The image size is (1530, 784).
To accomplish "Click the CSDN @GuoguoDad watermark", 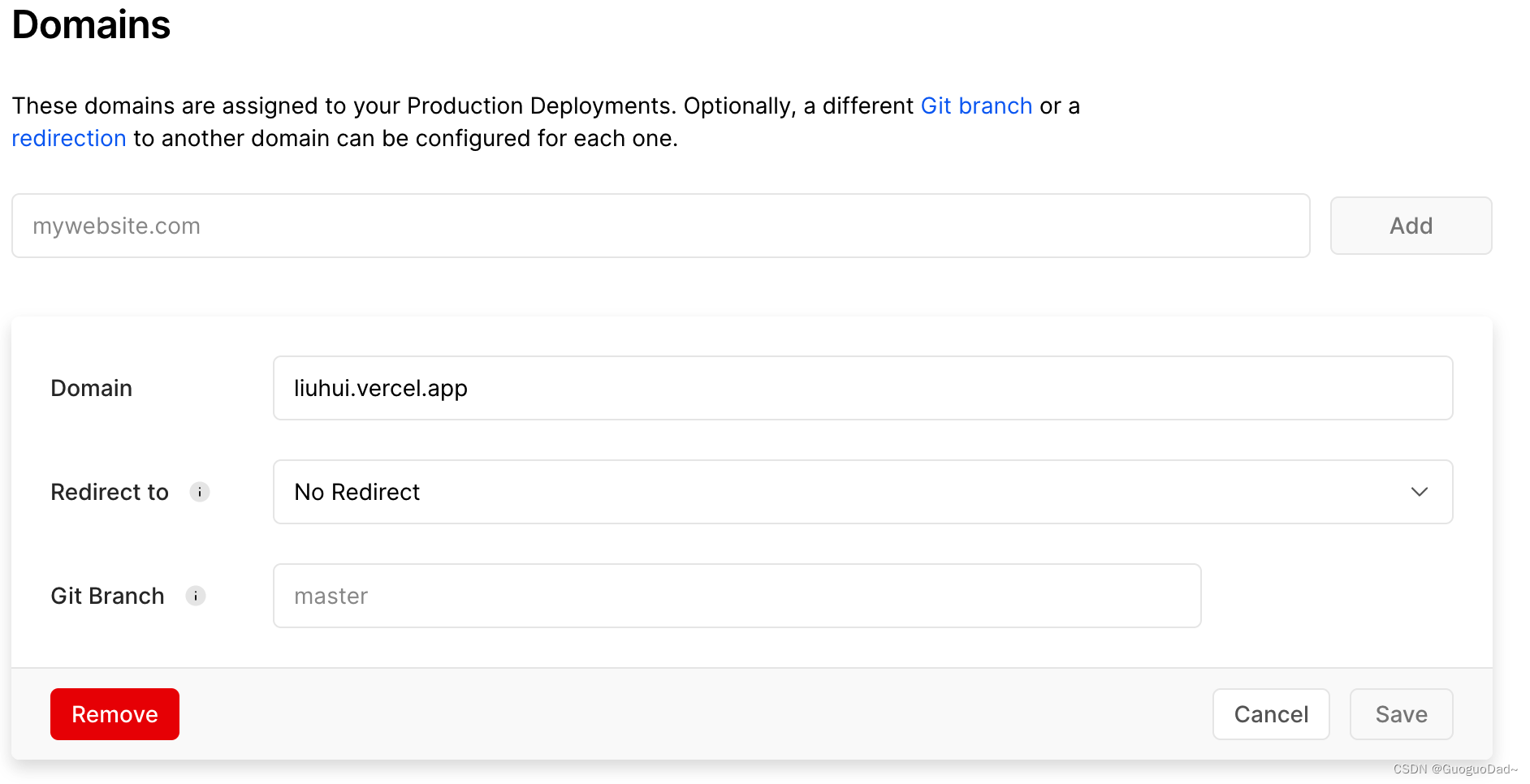I will [1454, 769].
